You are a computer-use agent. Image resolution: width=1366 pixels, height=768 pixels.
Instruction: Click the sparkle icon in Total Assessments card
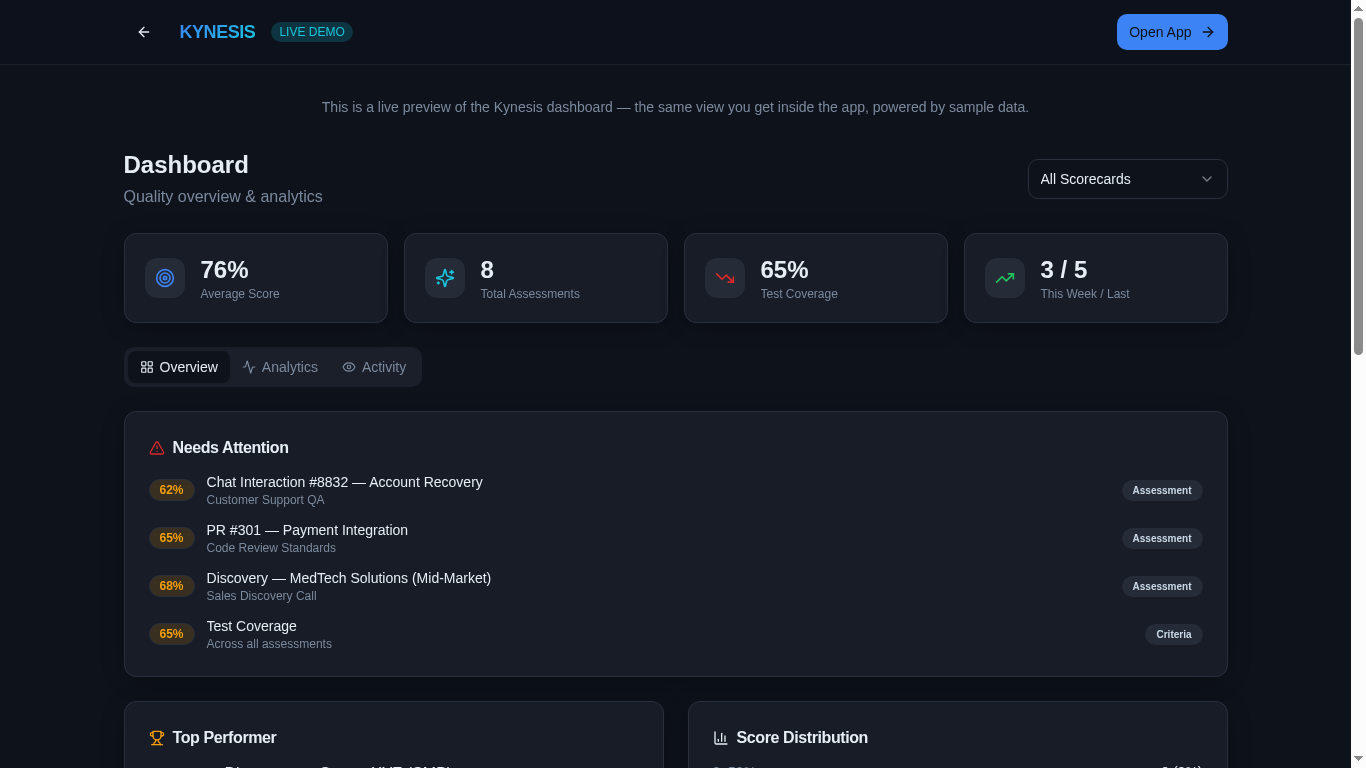[x=445, y=278]
